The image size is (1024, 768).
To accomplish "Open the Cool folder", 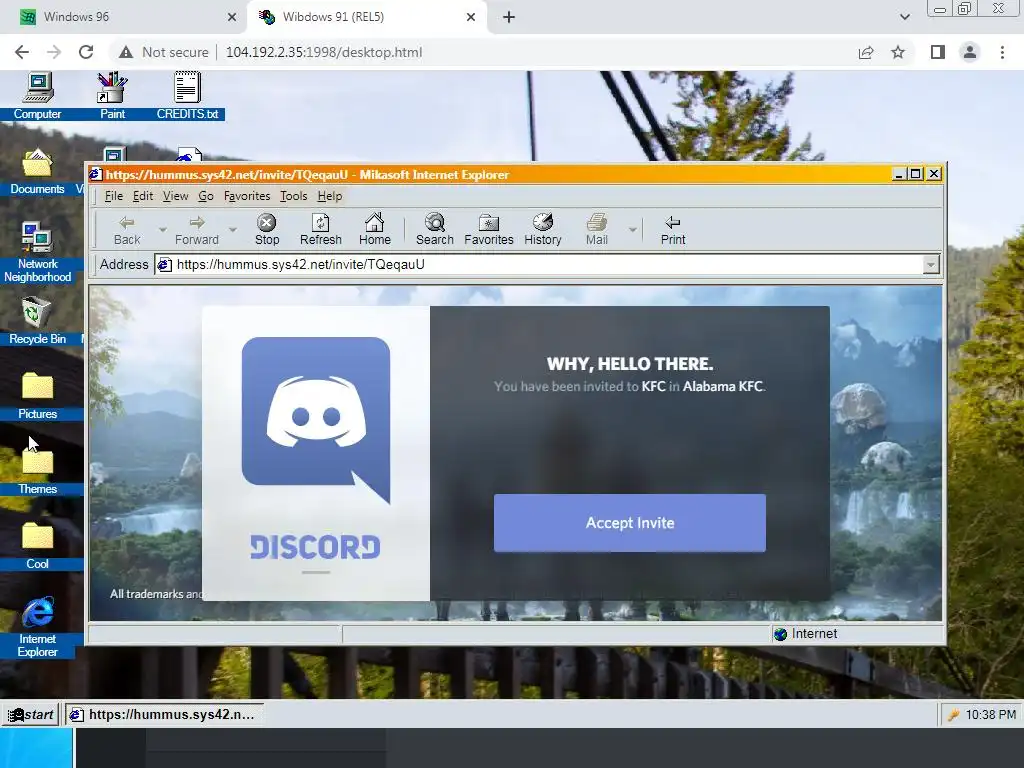I will point(37,547).
